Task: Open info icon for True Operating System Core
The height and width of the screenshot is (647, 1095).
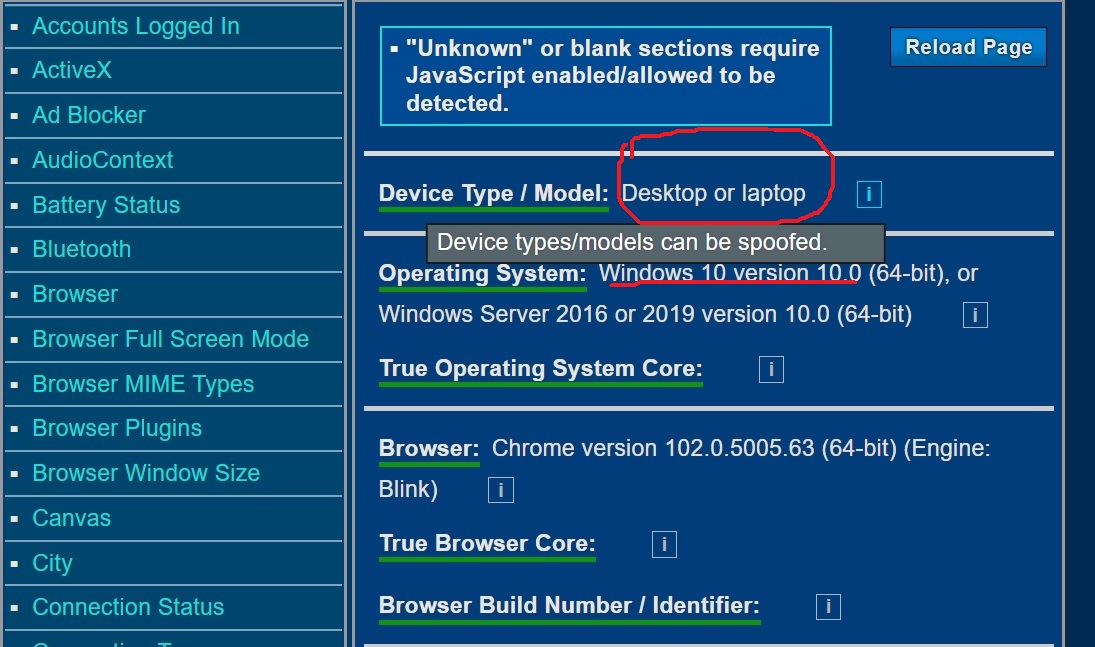Action: tap(771, 369)
